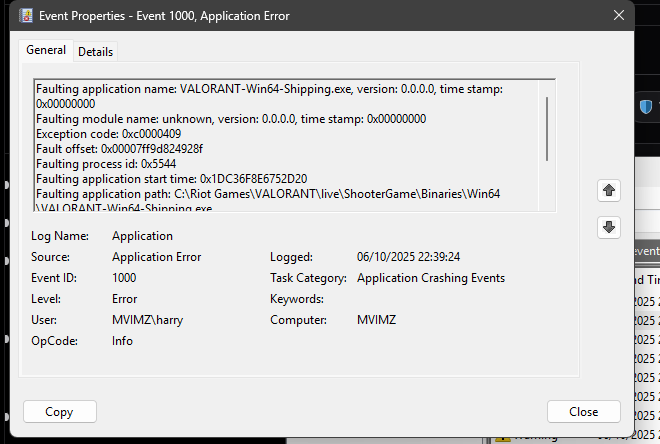
Task: Go to next event with down arrow
Action: tap(609, 228)
